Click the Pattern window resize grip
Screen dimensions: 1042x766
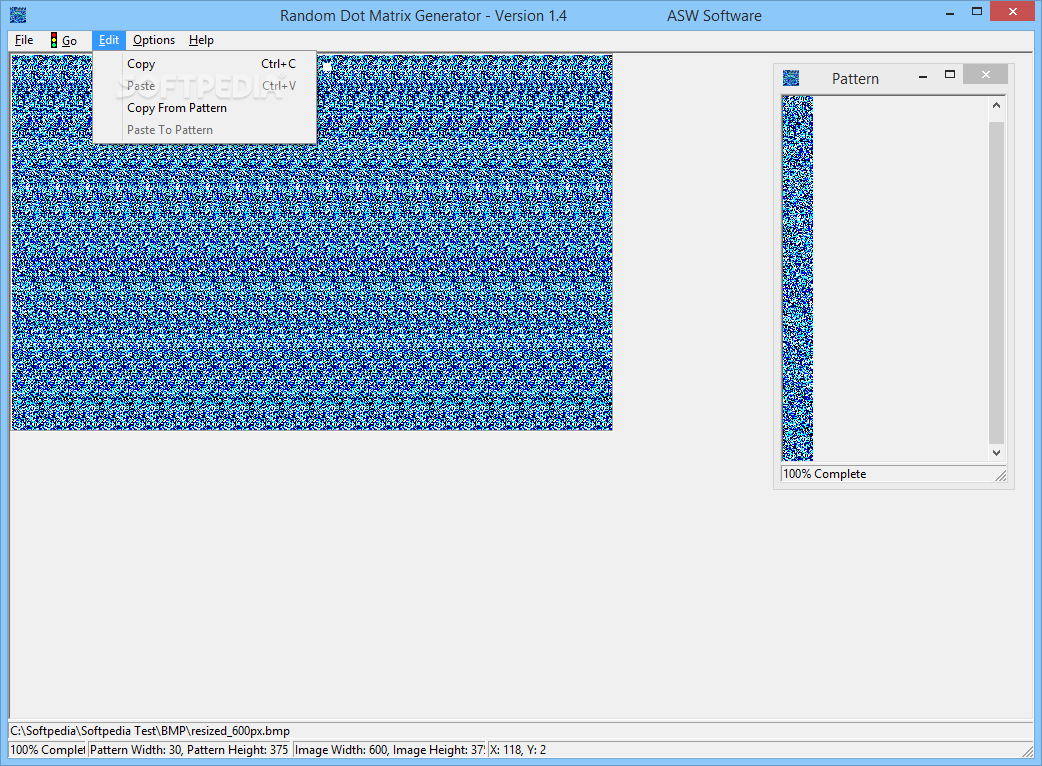tap(1001, 475)
